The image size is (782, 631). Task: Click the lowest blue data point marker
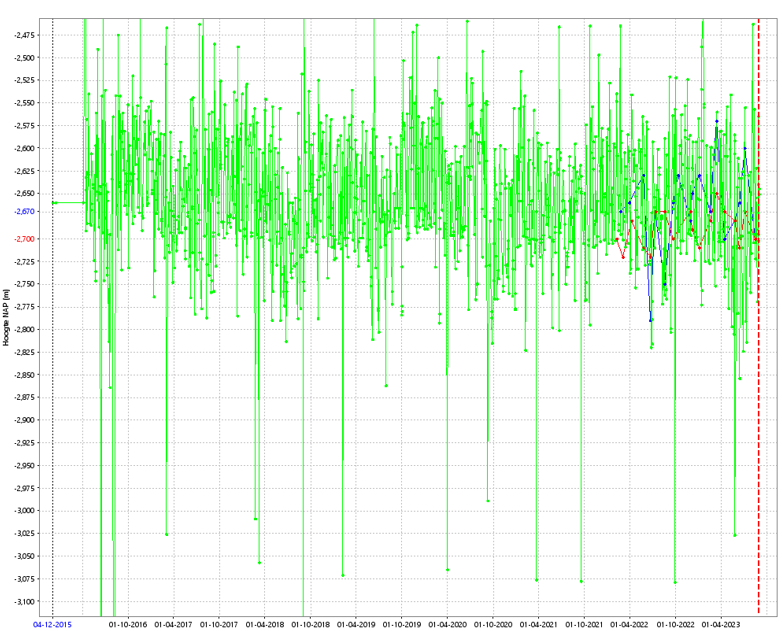coord(650,320)
